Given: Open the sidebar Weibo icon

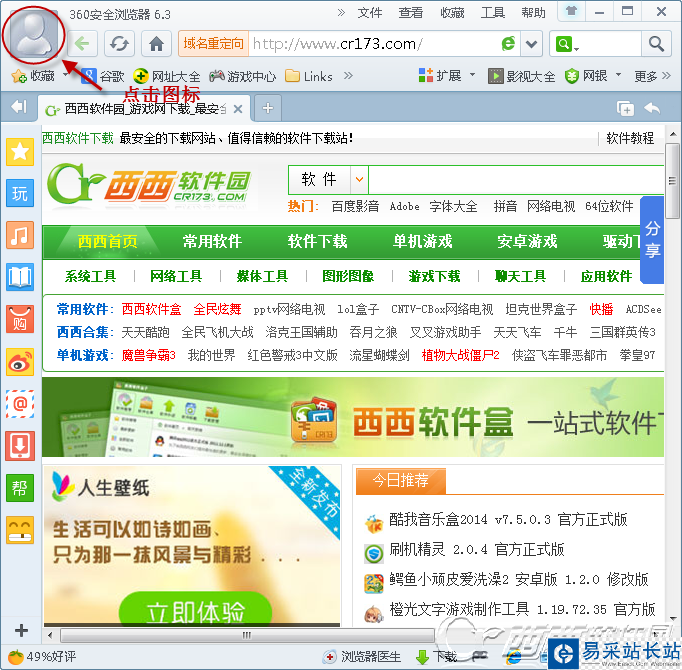Looking at the screenshot, I should tap(20, 362).
